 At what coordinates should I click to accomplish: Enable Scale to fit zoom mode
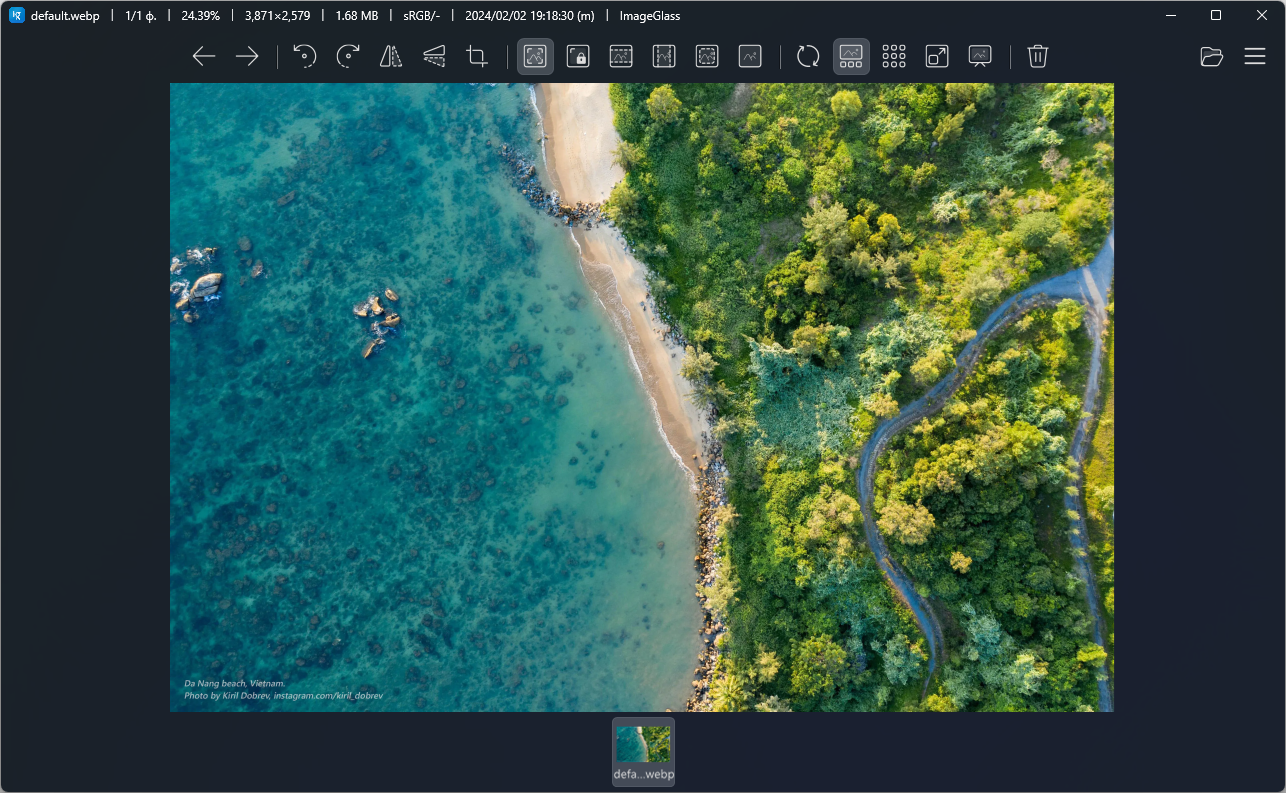(707, 57)
